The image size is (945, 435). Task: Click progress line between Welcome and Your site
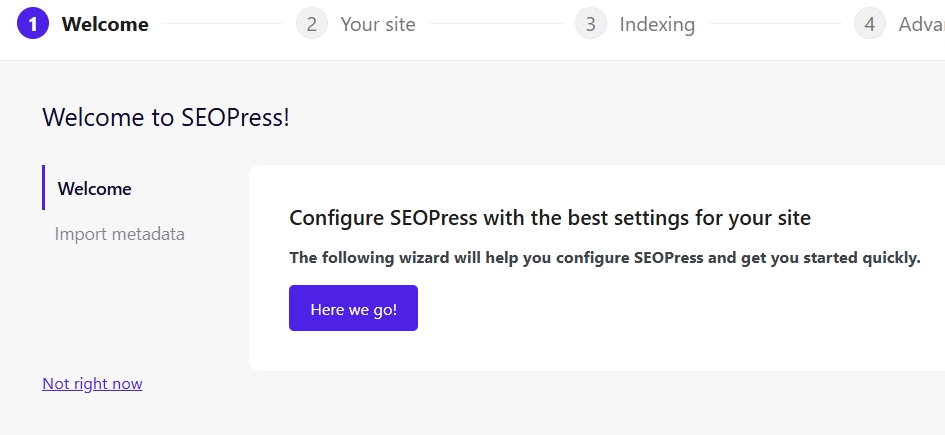click(x=222, y=24)
